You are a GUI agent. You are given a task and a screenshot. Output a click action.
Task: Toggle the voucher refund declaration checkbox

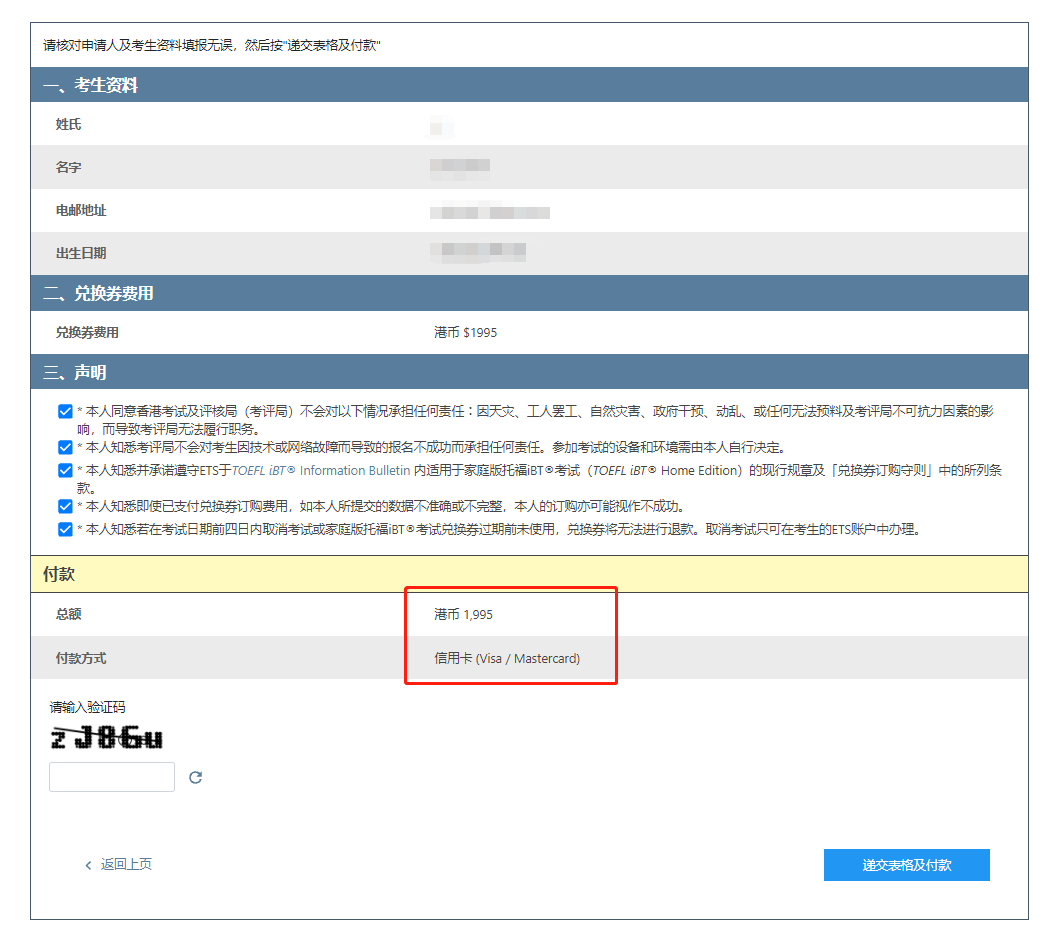[x=66, y=529]
